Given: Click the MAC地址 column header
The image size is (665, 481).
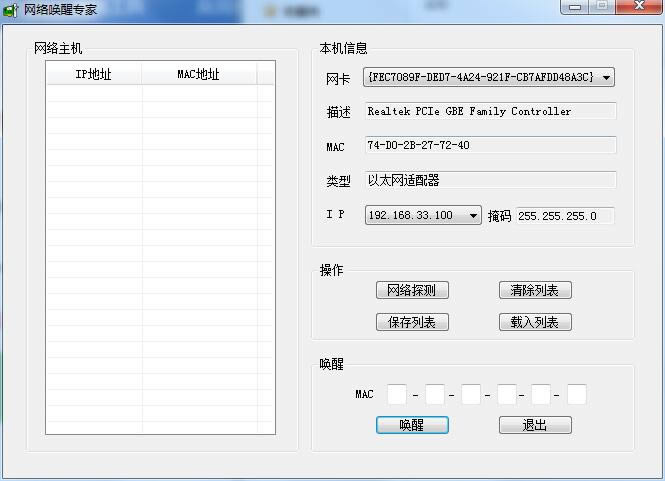Looking at the screenshot, I should point(198,74).
